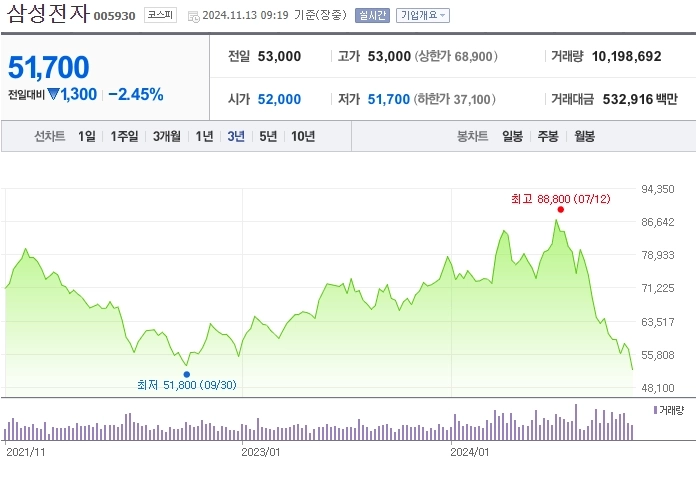
Task: Select the 1주일 chart range
Action: tap(125, 137)
